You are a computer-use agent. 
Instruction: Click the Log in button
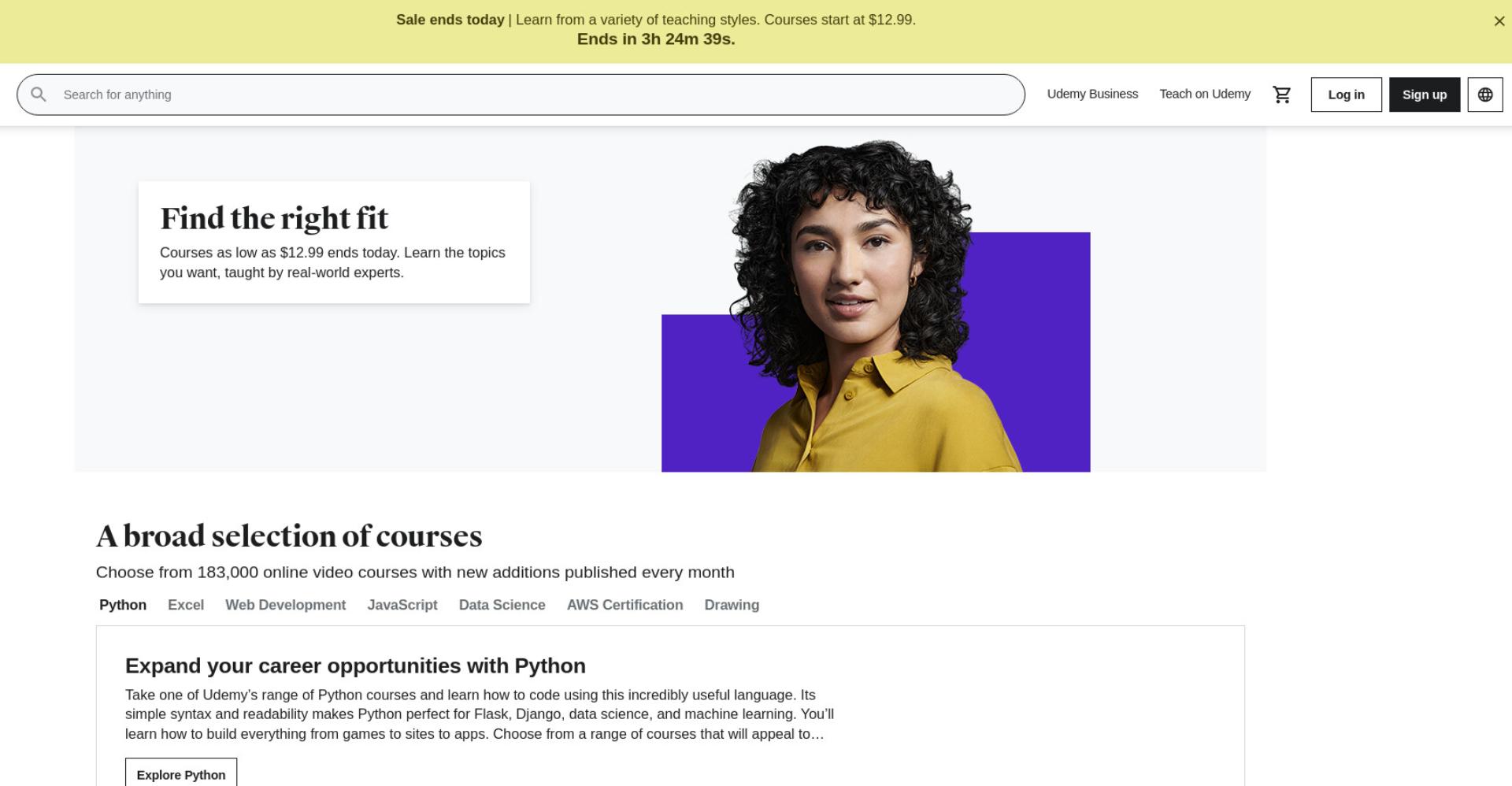pos(1346,95)
